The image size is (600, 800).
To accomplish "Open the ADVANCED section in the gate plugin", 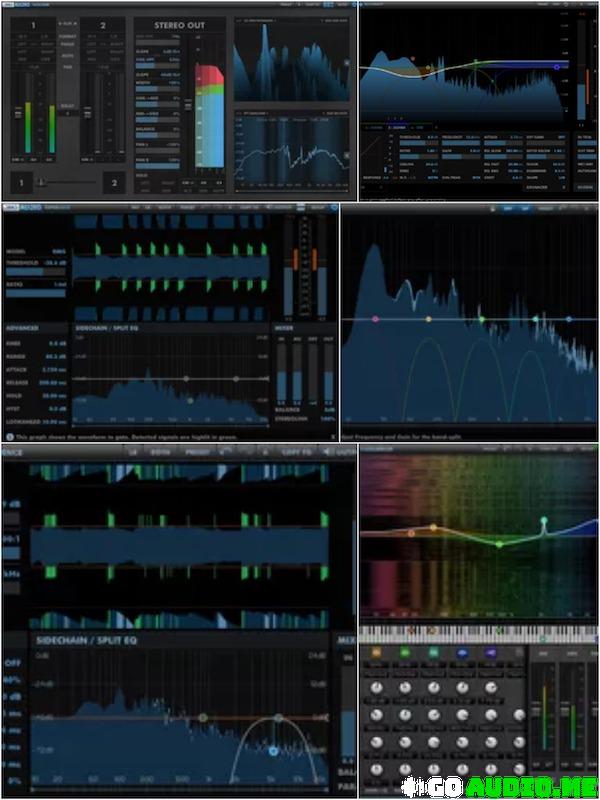I will click(x=22, y=327).
